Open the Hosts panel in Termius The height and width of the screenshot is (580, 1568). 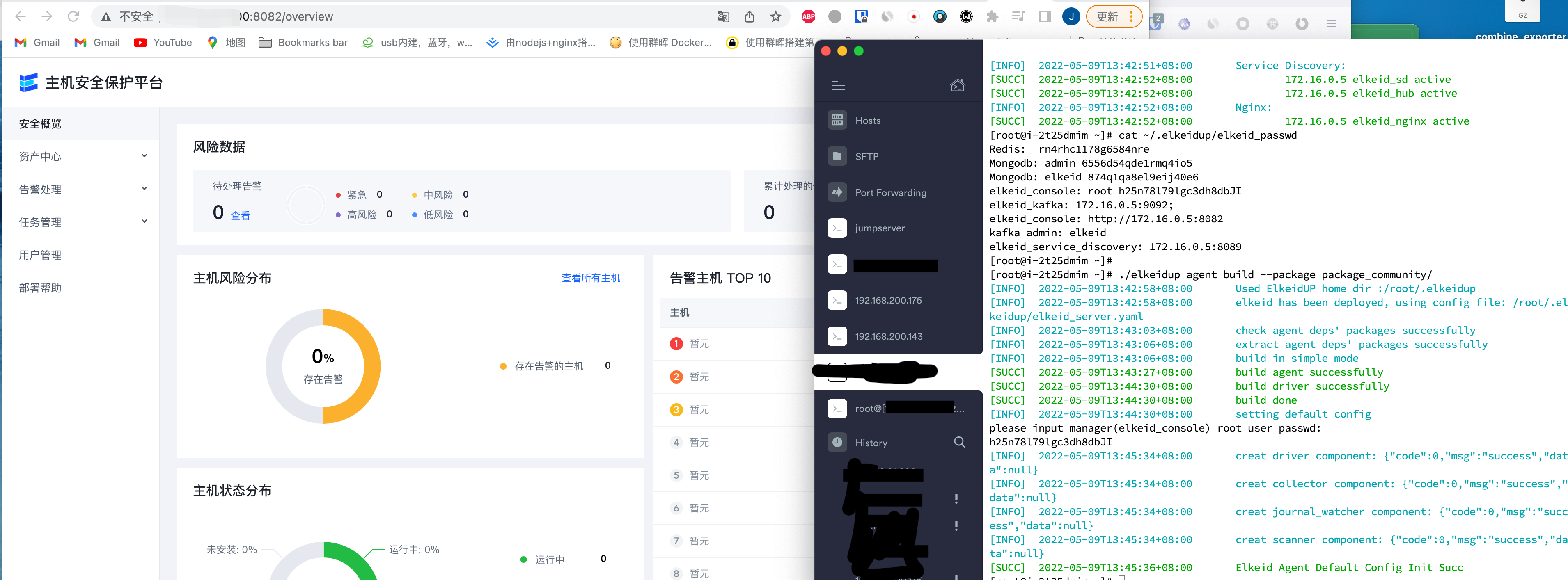tap(867, 120)
